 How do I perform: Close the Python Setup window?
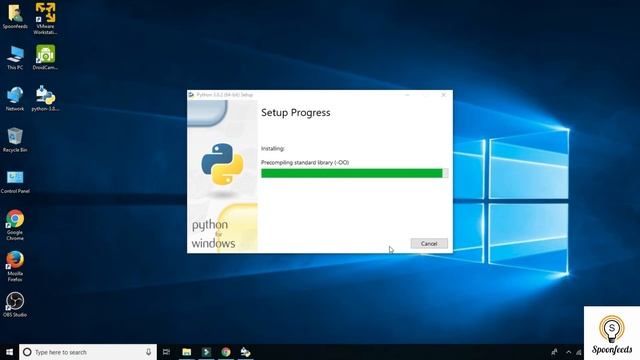point(444,95)
